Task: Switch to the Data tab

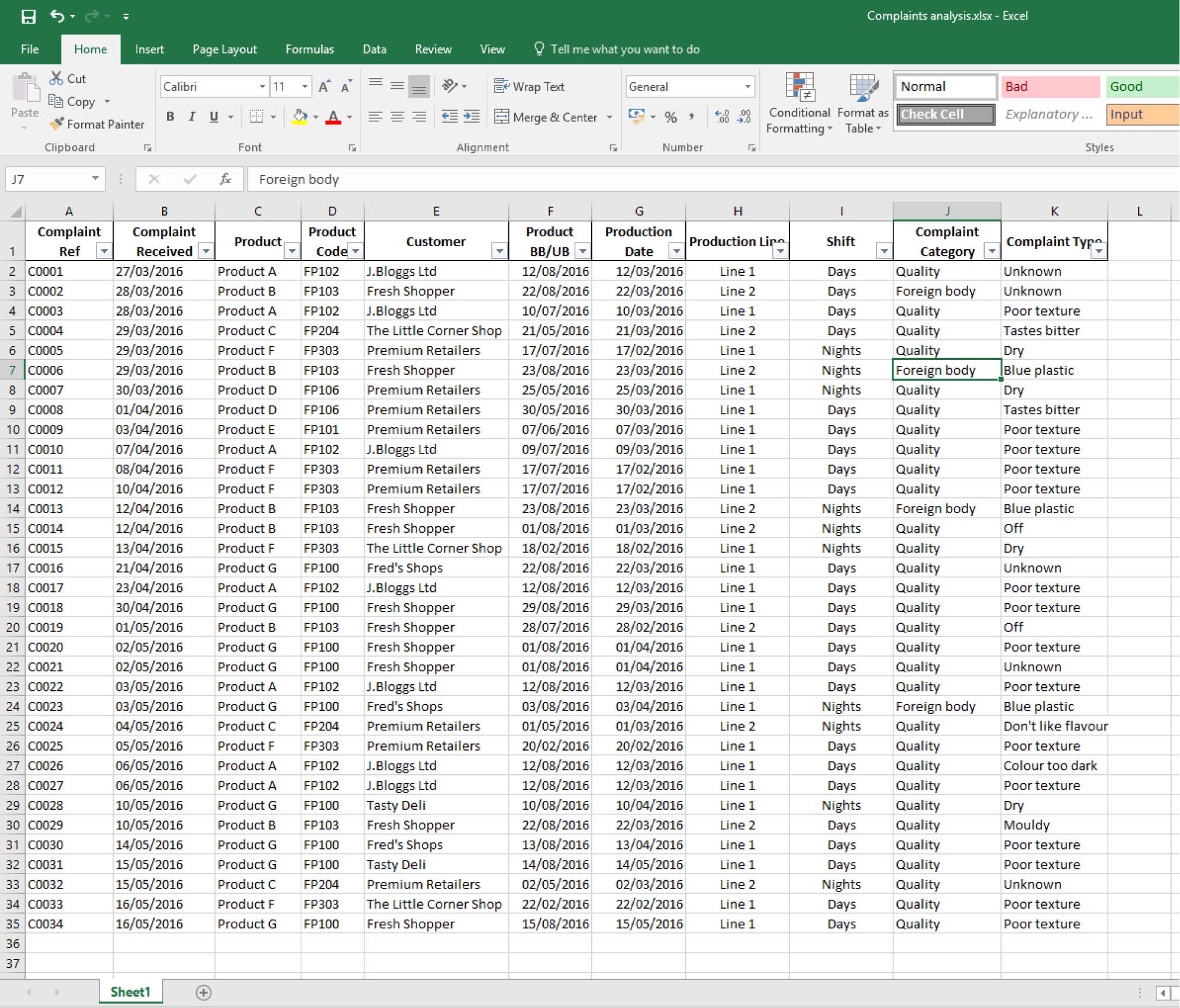Action: click(374, 49)
